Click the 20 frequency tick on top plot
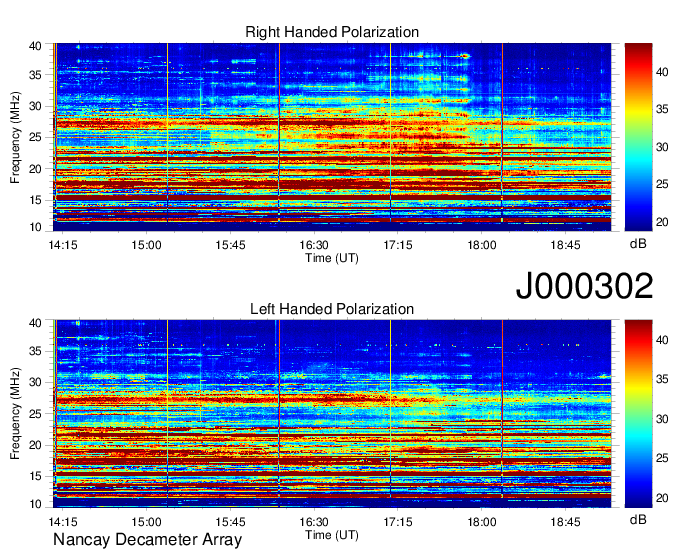Image resolution: width=680 pixels, height=552 pixels. click(x=35, y=169)
